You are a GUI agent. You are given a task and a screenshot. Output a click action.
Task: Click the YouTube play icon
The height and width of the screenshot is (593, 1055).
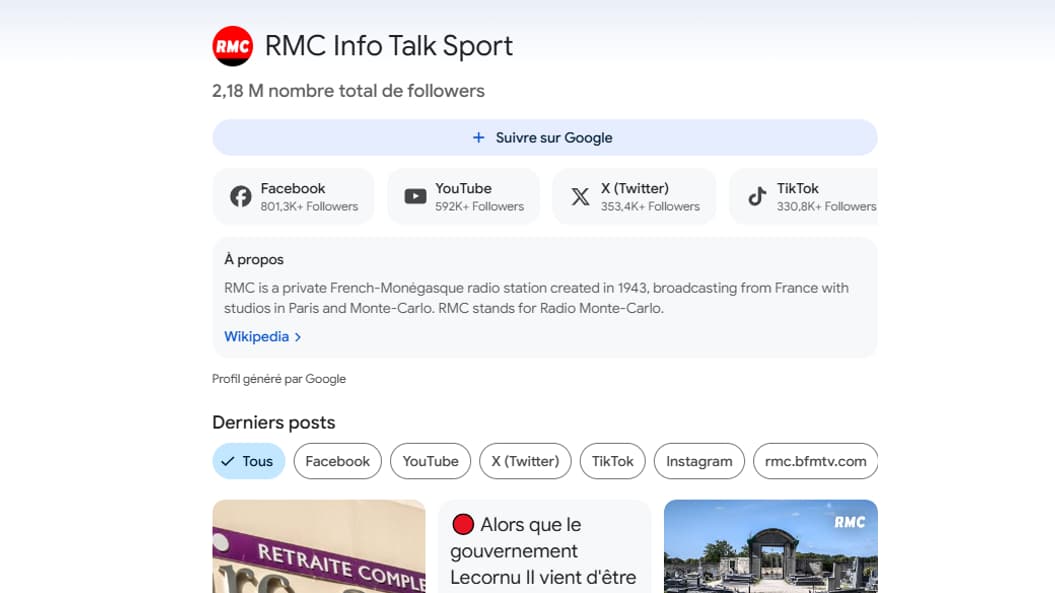coord(415,196)
